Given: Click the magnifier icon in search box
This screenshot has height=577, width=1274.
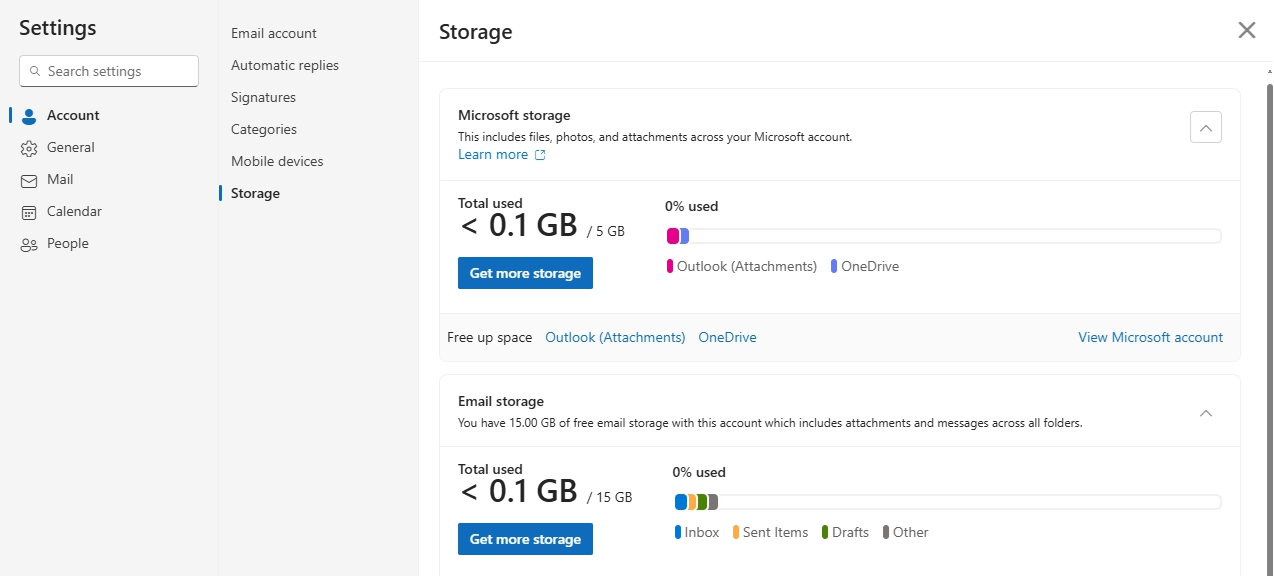Looking at the screenshot, I should 36,71.
